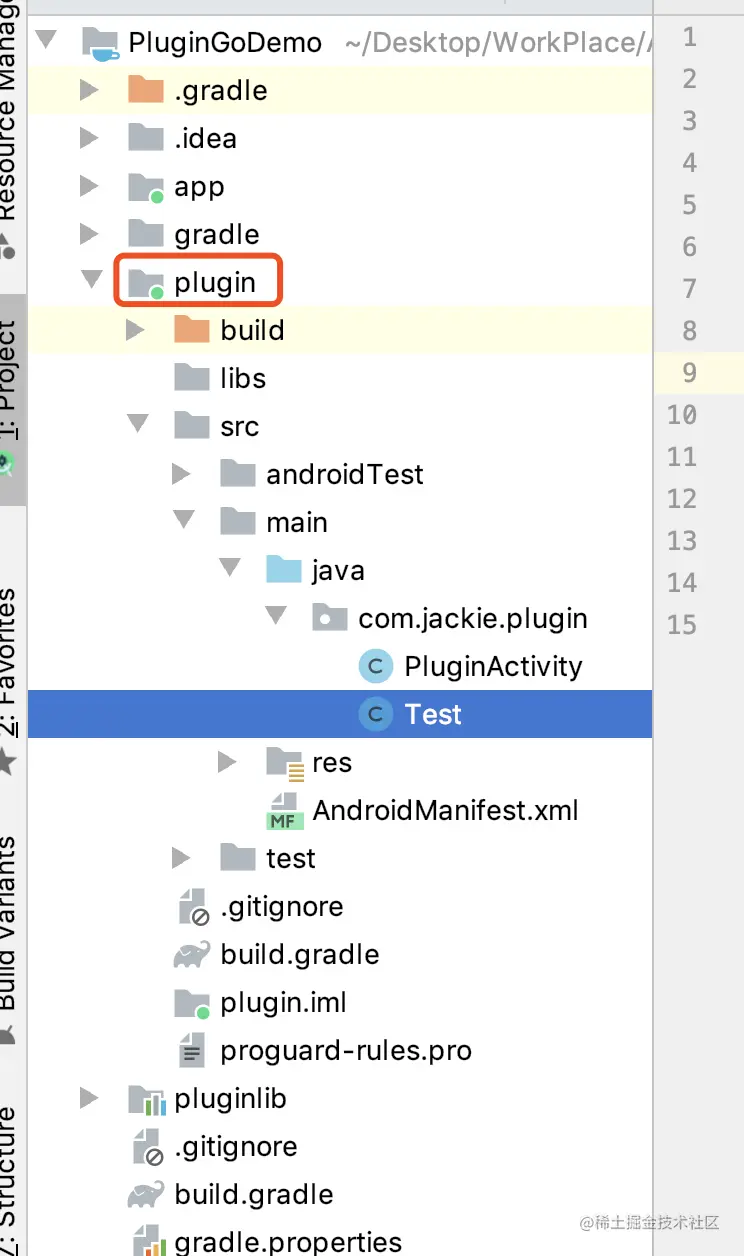Select the highlighted Test class row
Viewport: 744px width, 1256px height.
[x=340, y=714]
